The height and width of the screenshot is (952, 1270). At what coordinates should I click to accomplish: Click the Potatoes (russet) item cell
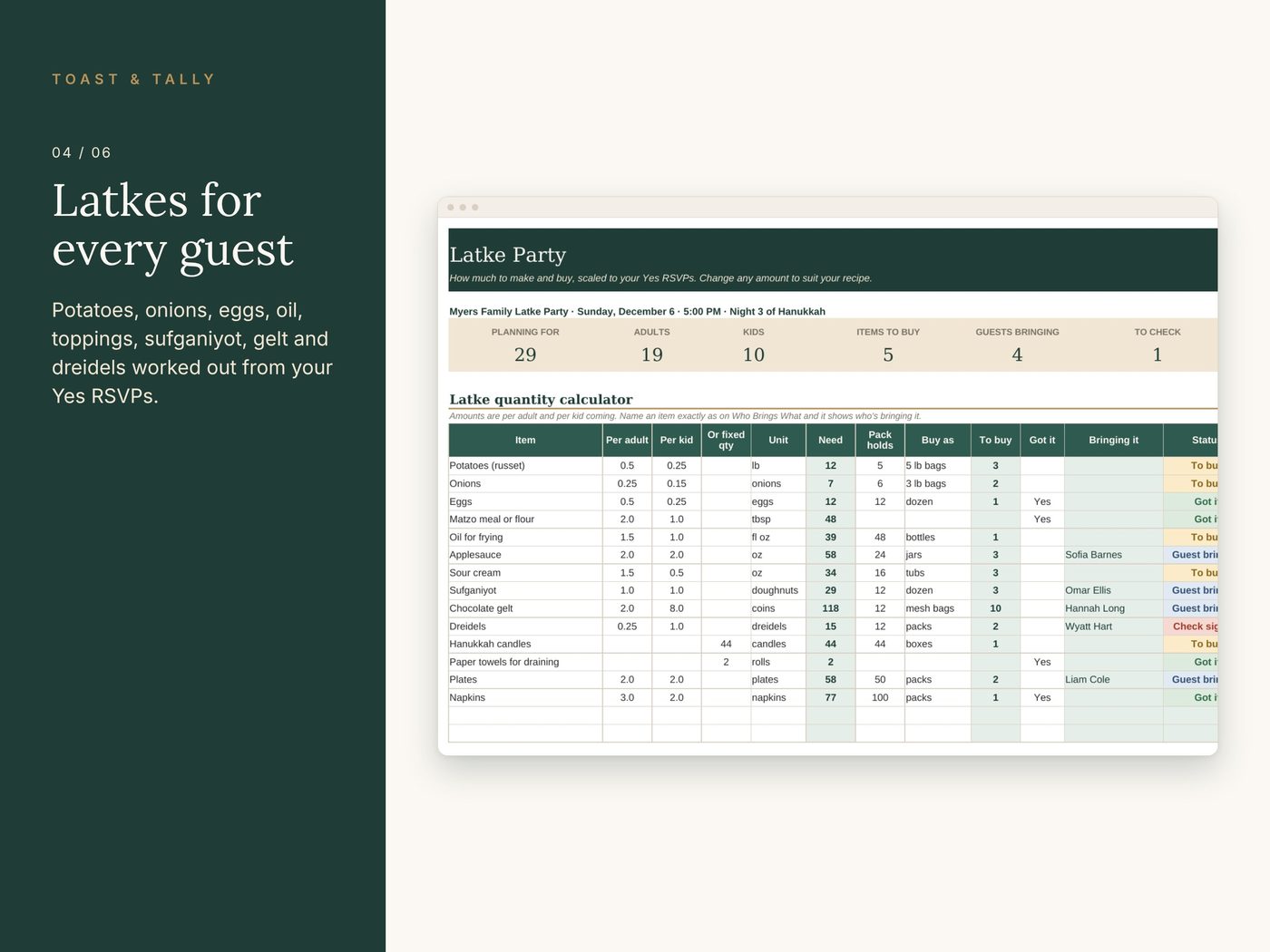click(x=525, y=466)
